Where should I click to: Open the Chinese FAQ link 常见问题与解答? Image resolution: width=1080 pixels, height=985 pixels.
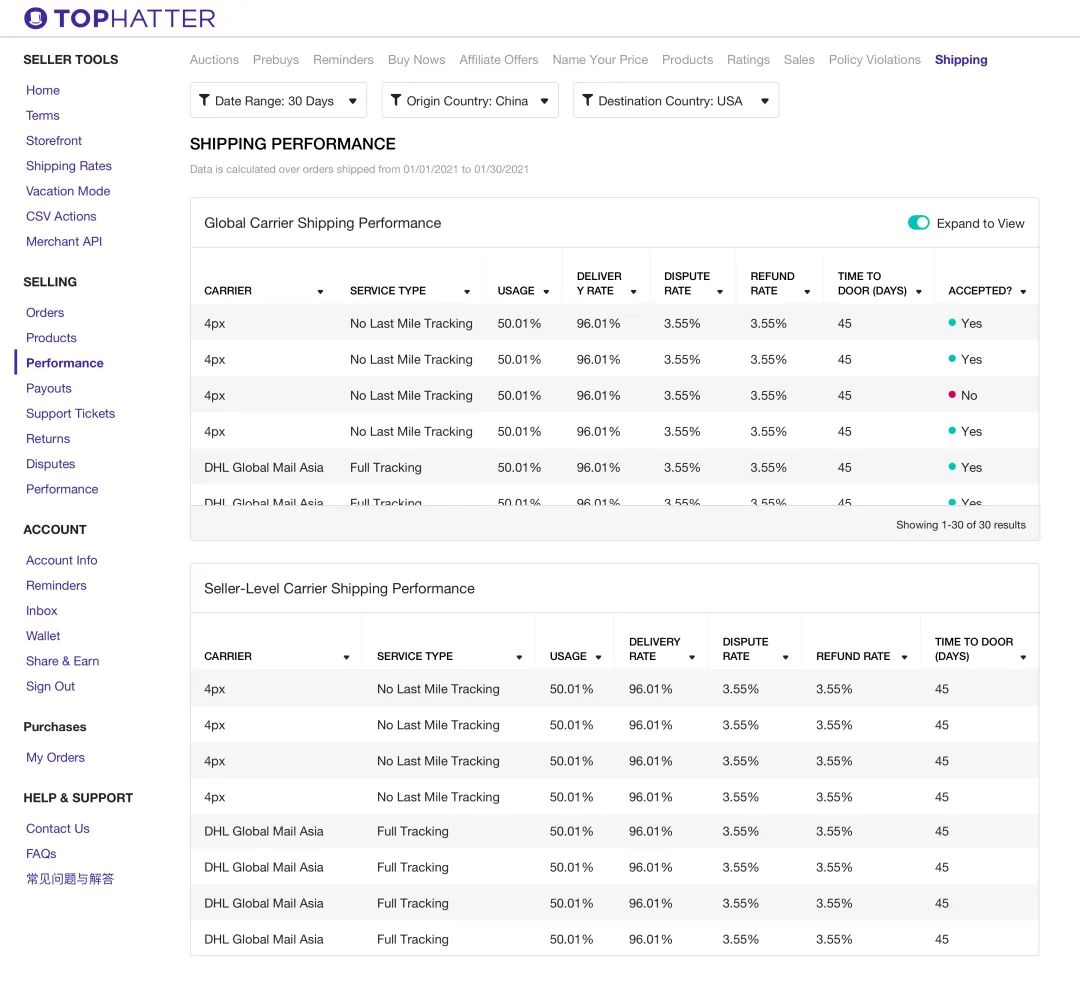click(x=70, y=879)
